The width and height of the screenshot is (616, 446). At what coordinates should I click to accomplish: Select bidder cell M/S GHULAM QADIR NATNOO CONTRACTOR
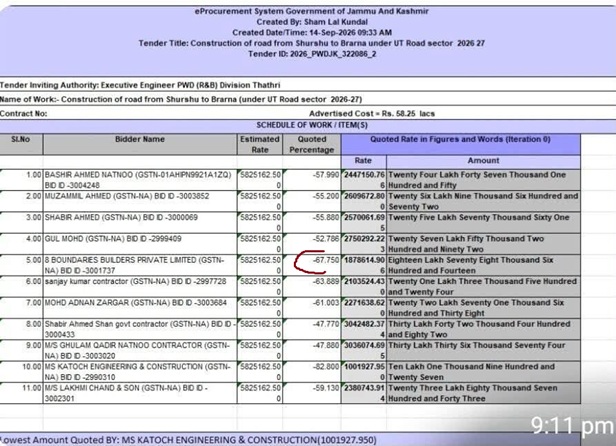pyautogui.click(x=140, y=350)
